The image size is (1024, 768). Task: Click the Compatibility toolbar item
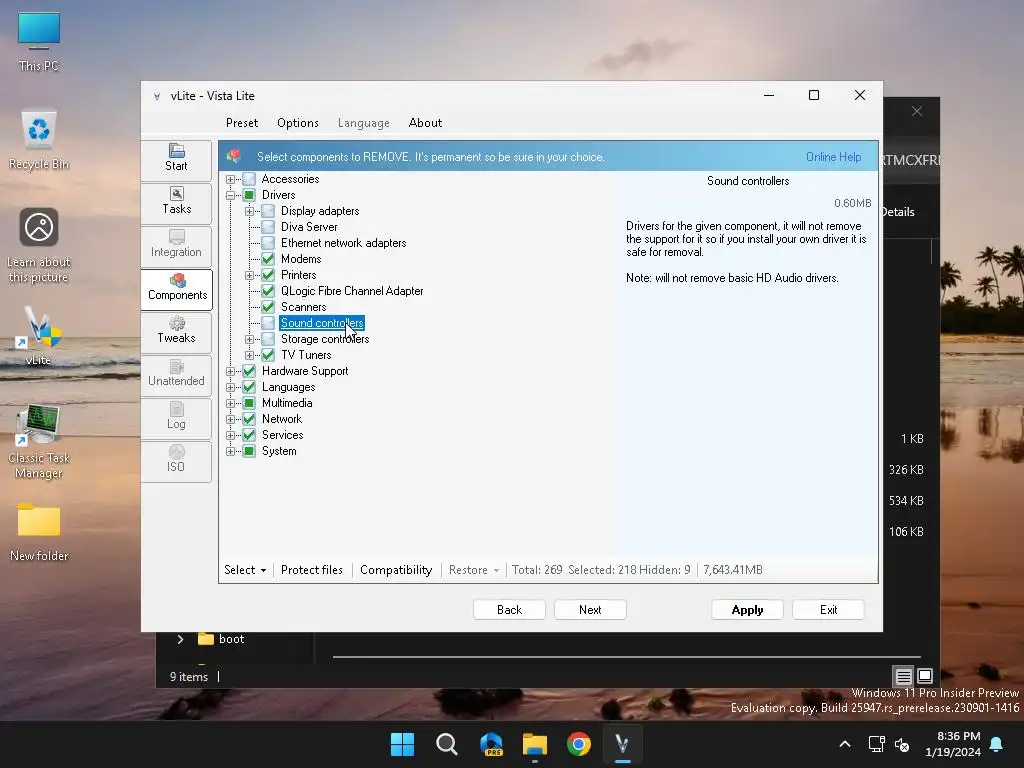pos(396,569)
